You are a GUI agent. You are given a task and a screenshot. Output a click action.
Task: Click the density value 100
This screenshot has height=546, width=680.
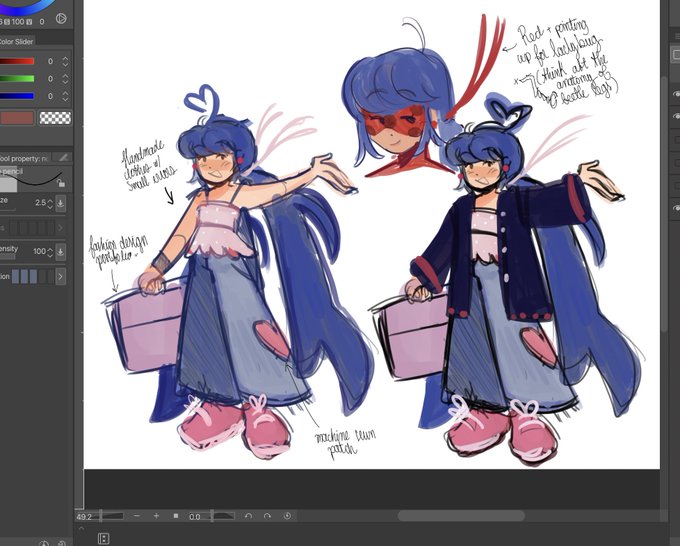coord(39,251)
